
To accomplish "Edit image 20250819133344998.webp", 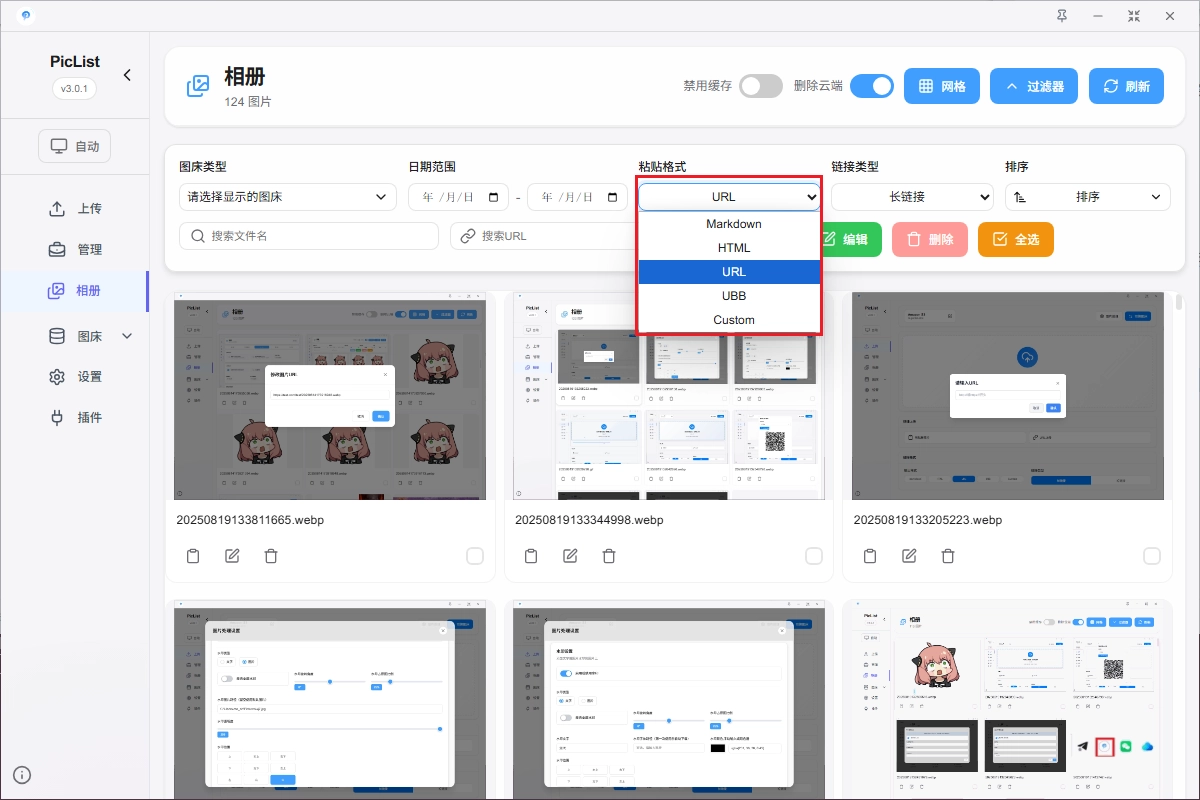I will (570, 556).
